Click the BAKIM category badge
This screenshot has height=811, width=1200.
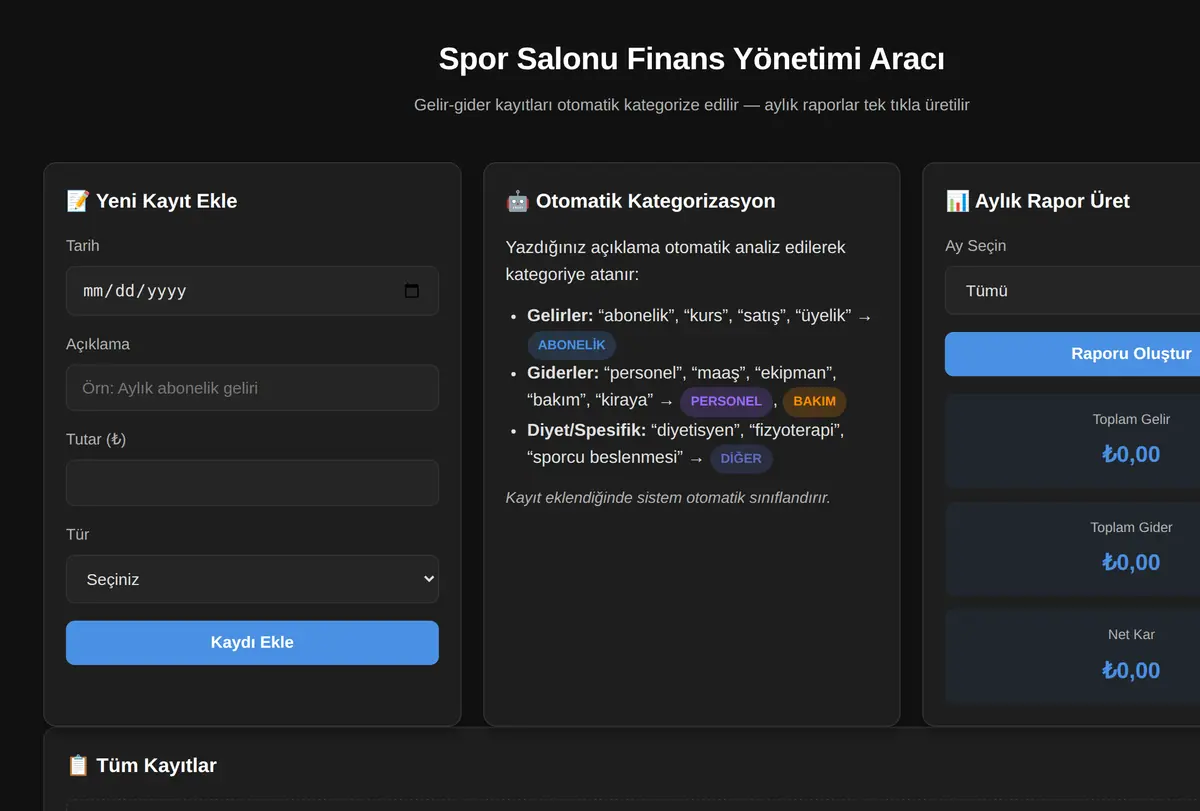(x=815, y=401)
